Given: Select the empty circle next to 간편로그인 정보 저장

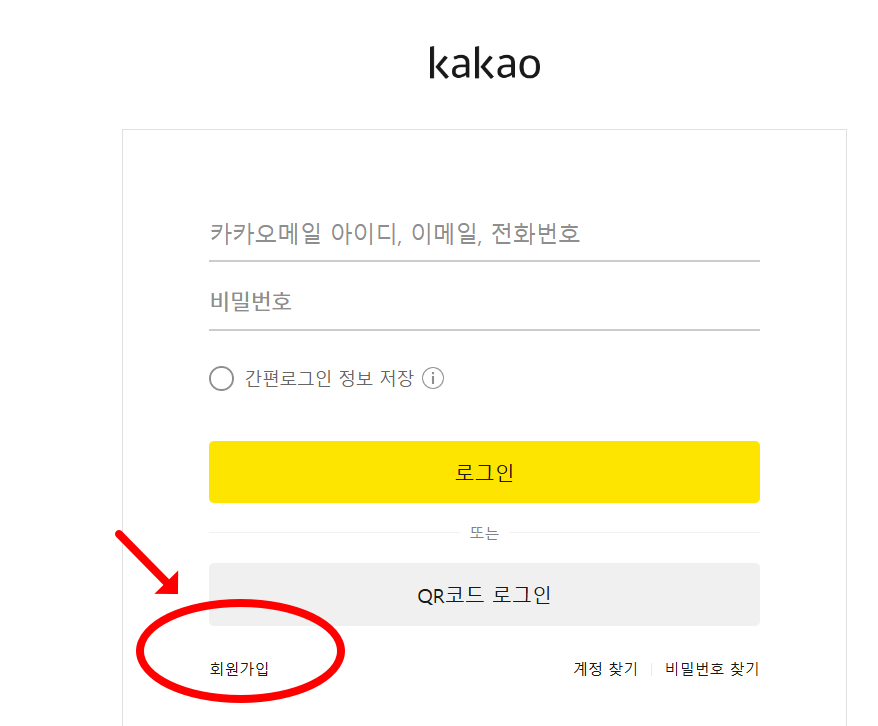Looking at the screenshot, I should coord(221,378).
